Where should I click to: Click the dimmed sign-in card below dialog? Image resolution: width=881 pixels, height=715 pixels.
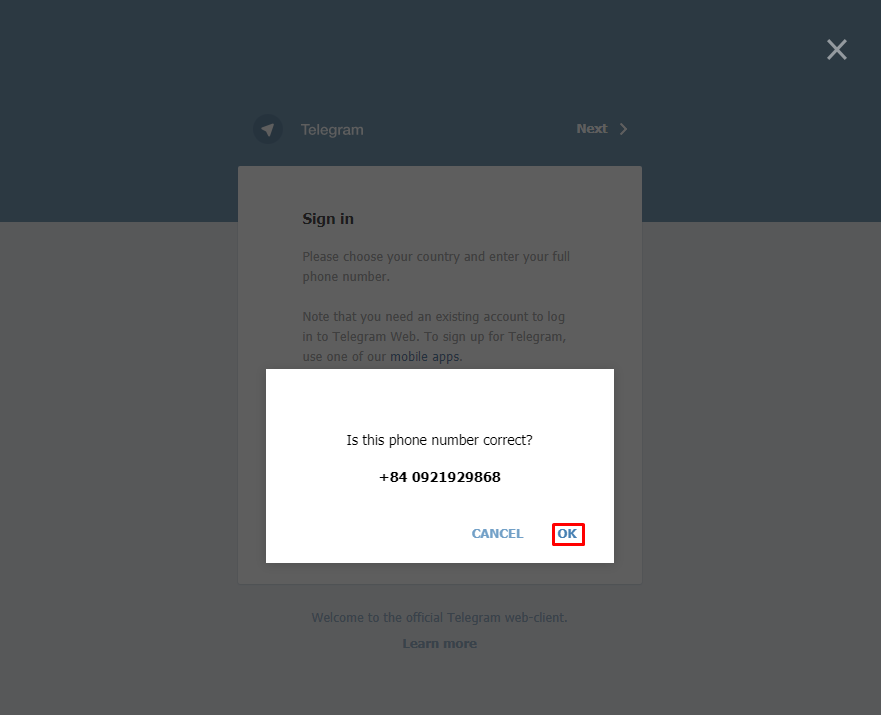(x=439, y=573)
